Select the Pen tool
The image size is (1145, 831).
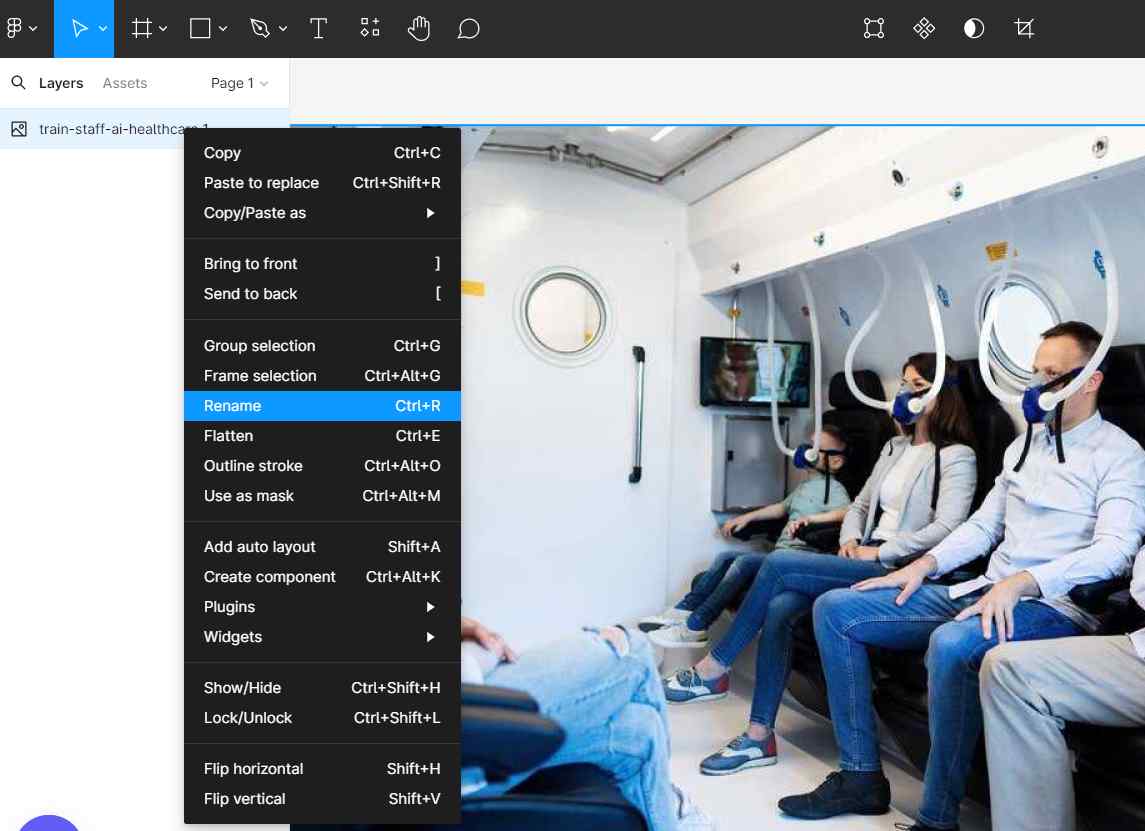point(260,29)
